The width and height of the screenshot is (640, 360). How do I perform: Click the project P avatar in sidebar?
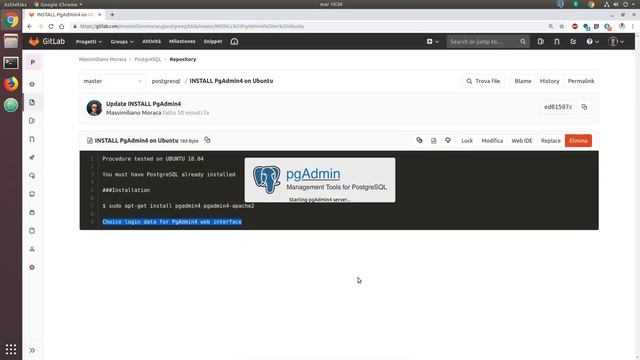(33, 62)
